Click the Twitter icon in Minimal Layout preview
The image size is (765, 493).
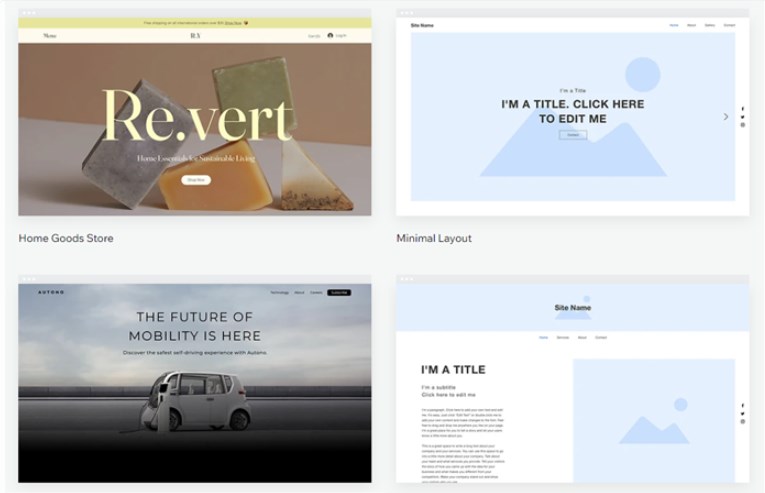tap(743, 117)
